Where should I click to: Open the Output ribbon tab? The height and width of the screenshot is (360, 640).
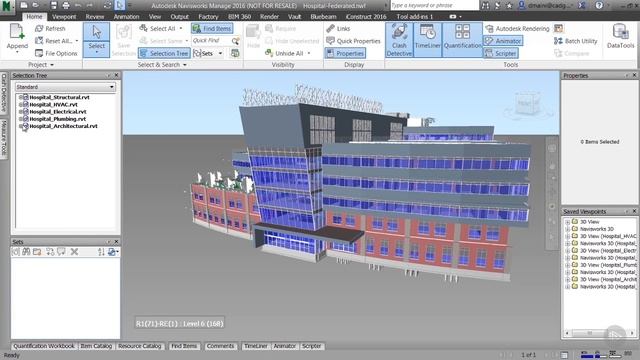(179, 17)
